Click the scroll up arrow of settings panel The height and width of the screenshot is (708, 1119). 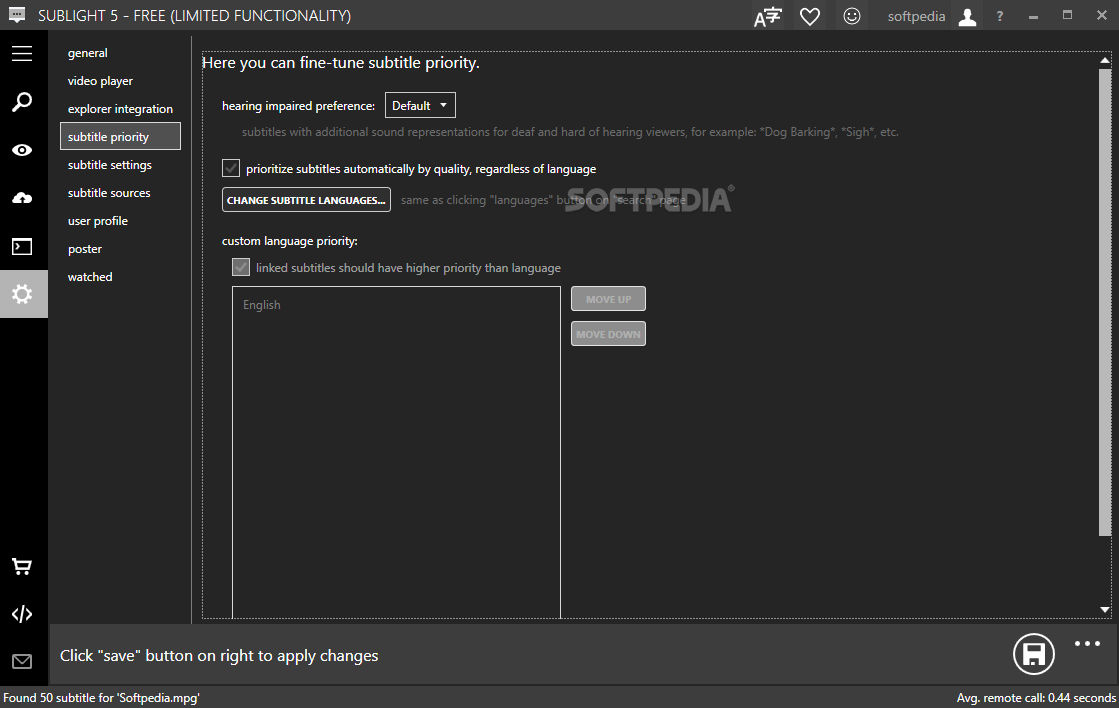tap(1105, 61)
